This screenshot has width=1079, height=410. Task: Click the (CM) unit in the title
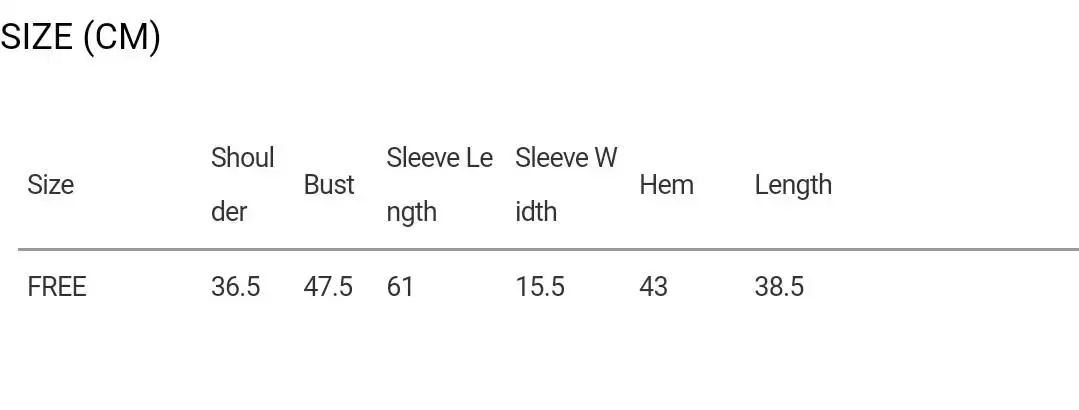tap(121, 38)
